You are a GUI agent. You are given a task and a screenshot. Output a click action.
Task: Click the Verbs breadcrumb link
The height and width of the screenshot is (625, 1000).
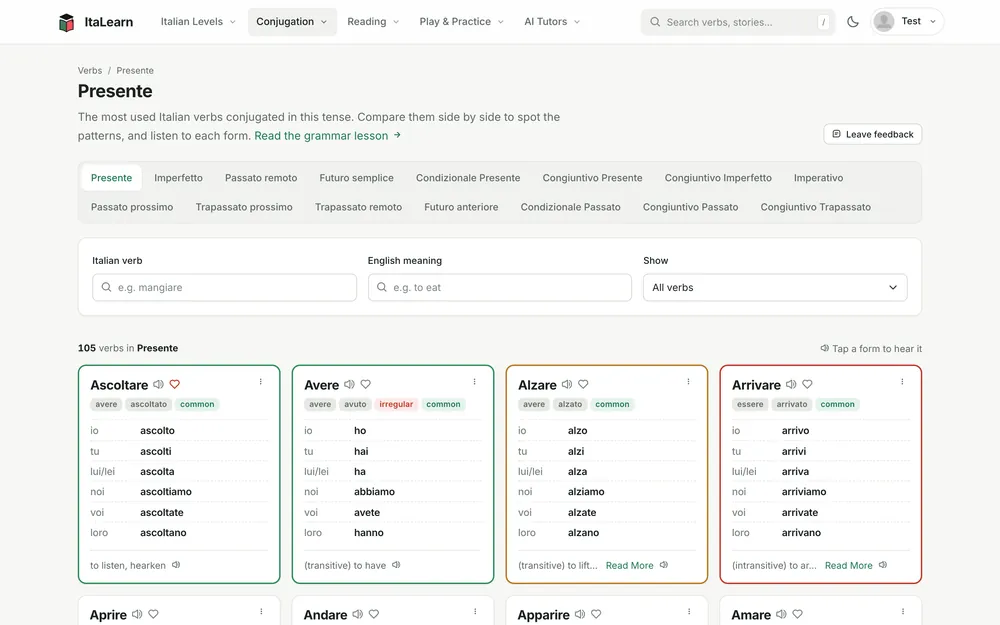pyautogui.click(x=90, y=71)
